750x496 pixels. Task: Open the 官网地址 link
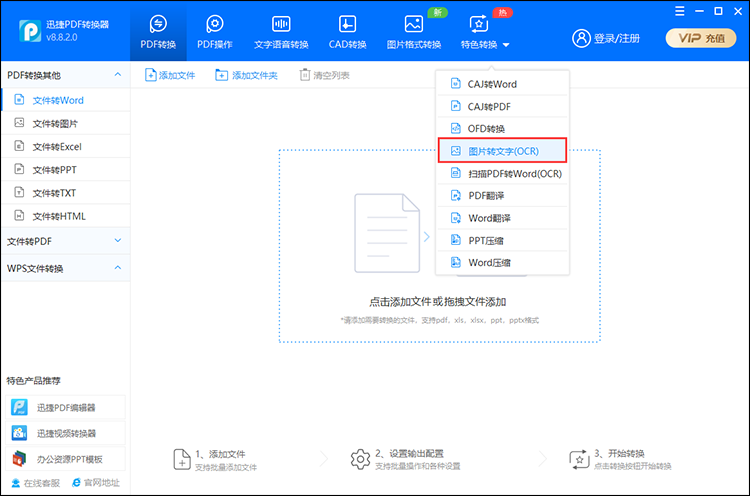click(x=96, y=483)
